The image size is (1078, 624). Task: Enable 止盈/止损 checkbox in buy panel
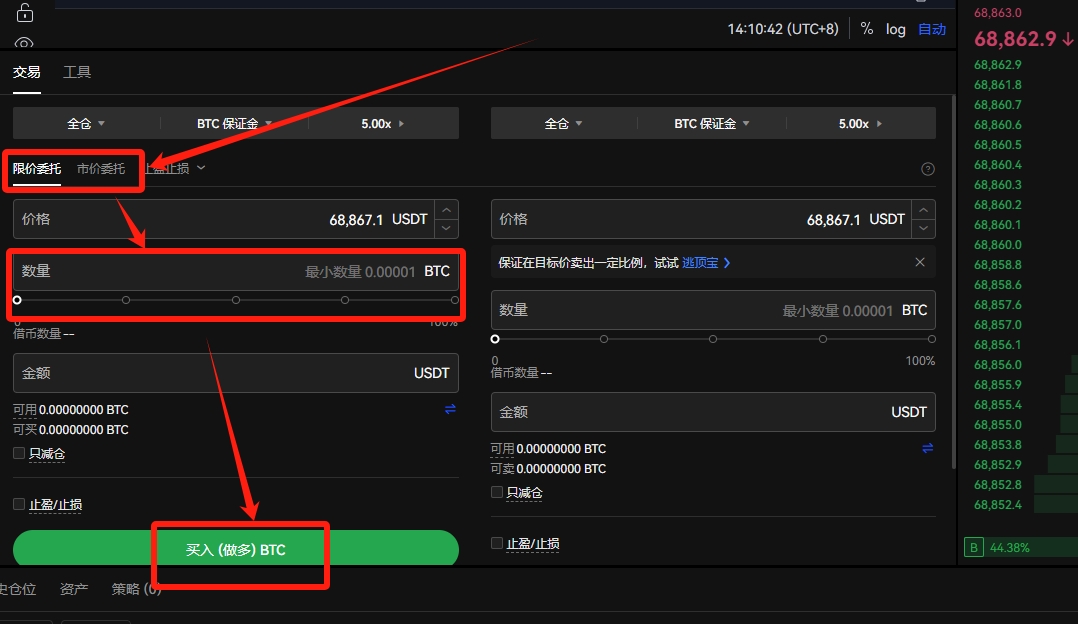[x=19, y=504]
